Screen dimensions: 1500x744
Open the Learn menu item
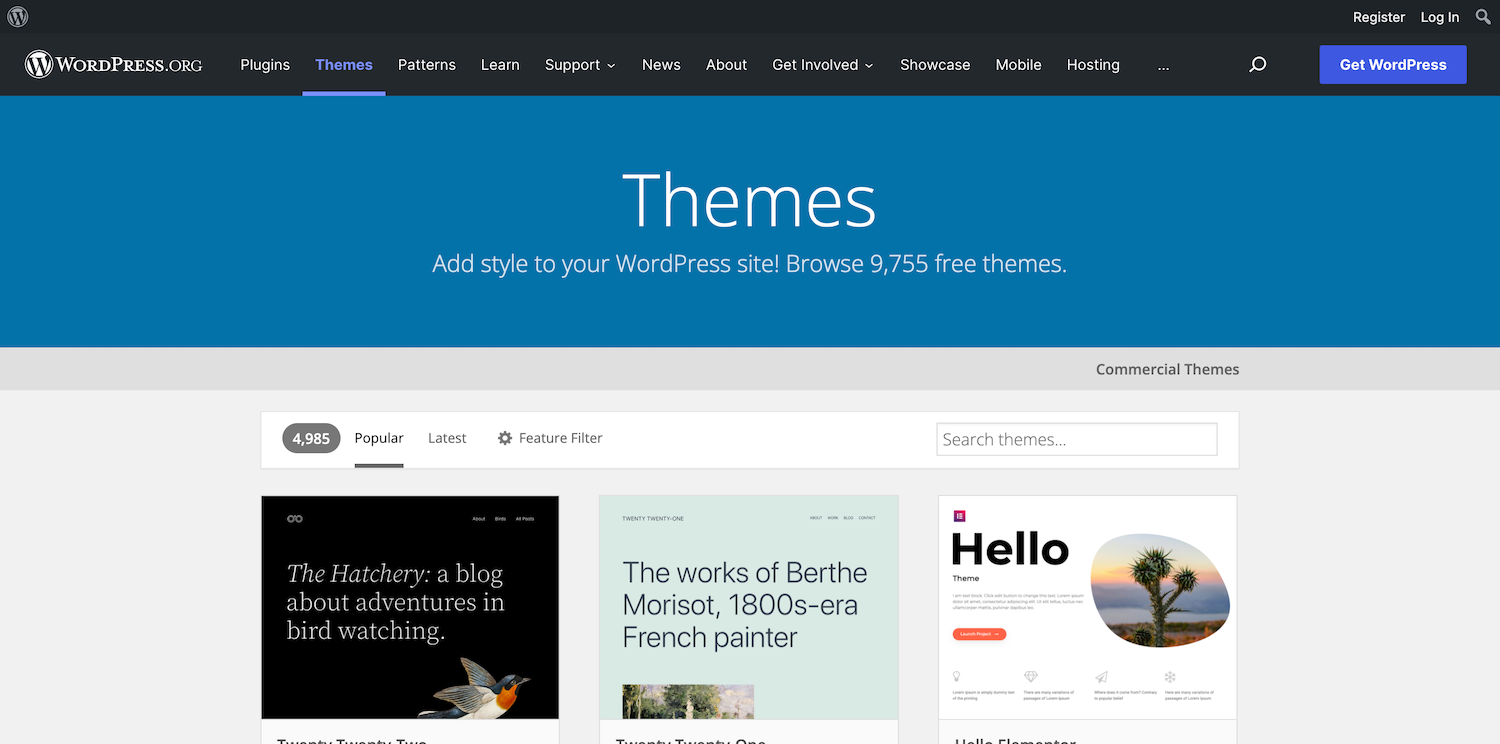click(500, 65)
